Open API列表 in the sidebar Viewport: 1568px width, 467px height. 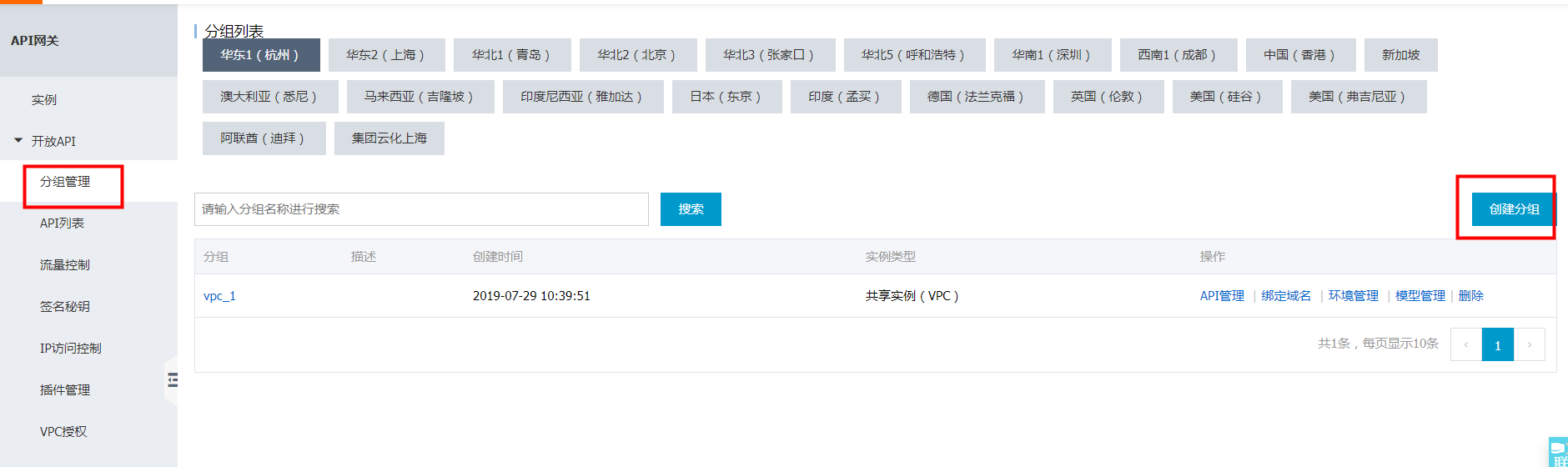tap(62, 223)
